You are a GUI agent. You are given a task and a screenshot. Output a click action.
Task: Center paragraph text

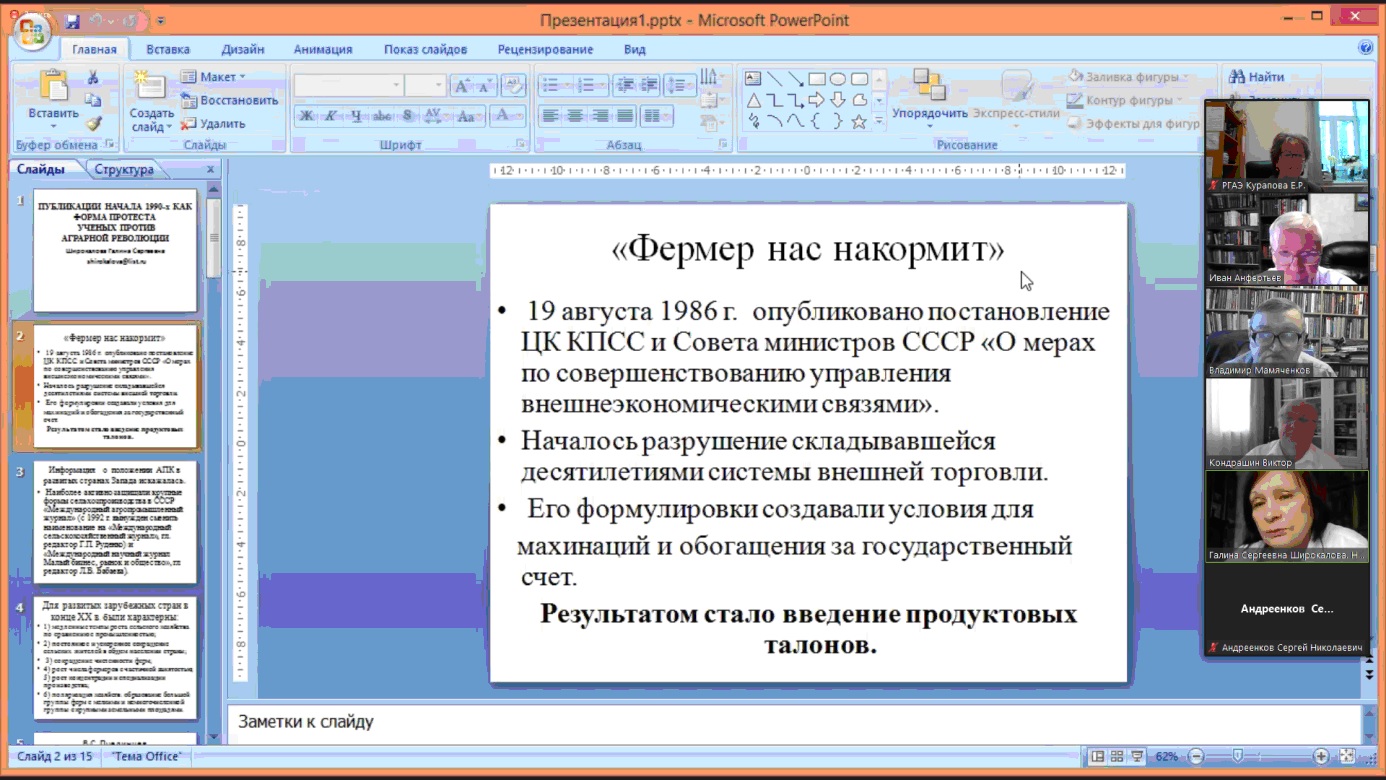pyautogui.click(x=575, y=116)
